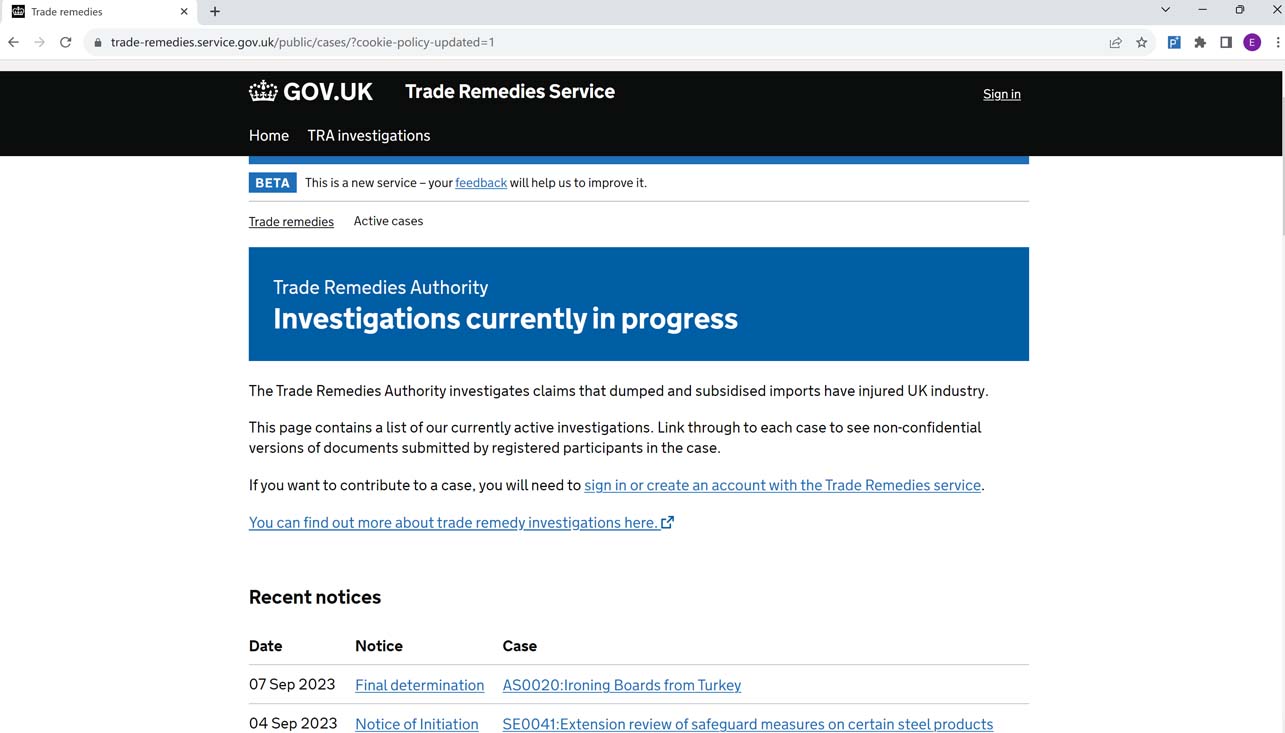This screenshot has height=733, width=1285.
Task: Select the Trade remedies browser tab
Action: 100,12
